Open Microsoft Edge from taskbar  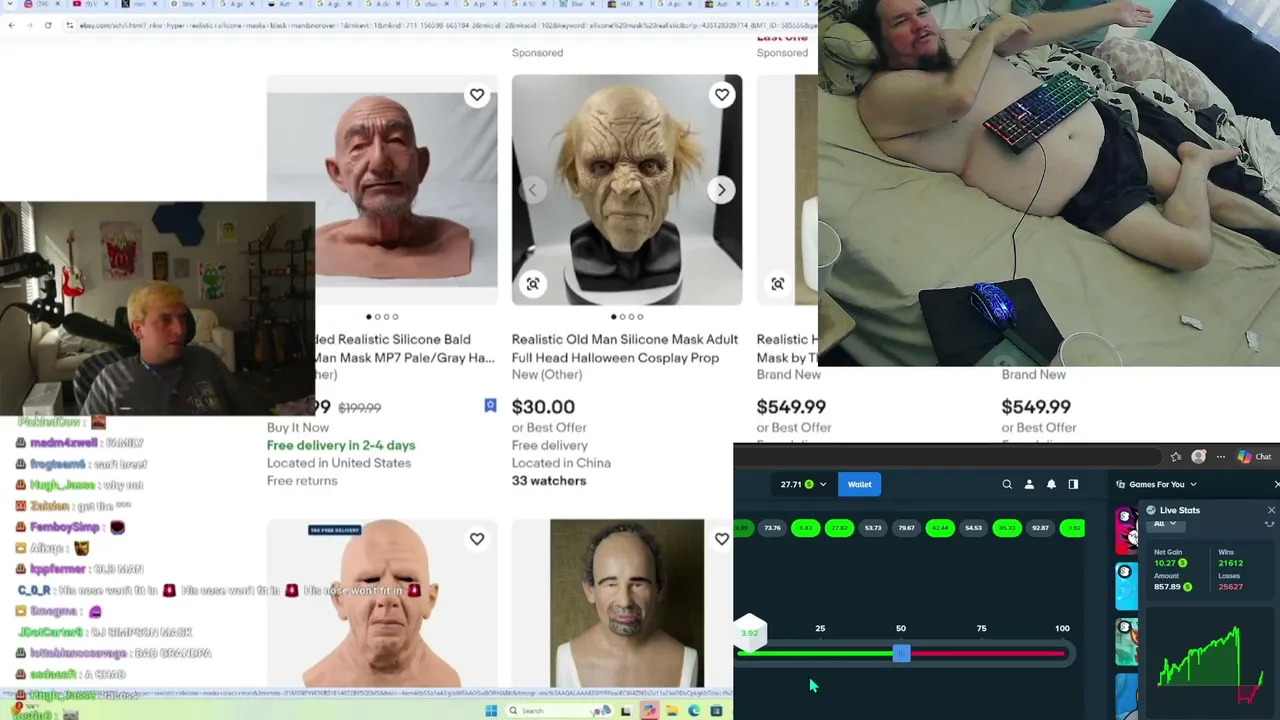click(x=694, y=711)
